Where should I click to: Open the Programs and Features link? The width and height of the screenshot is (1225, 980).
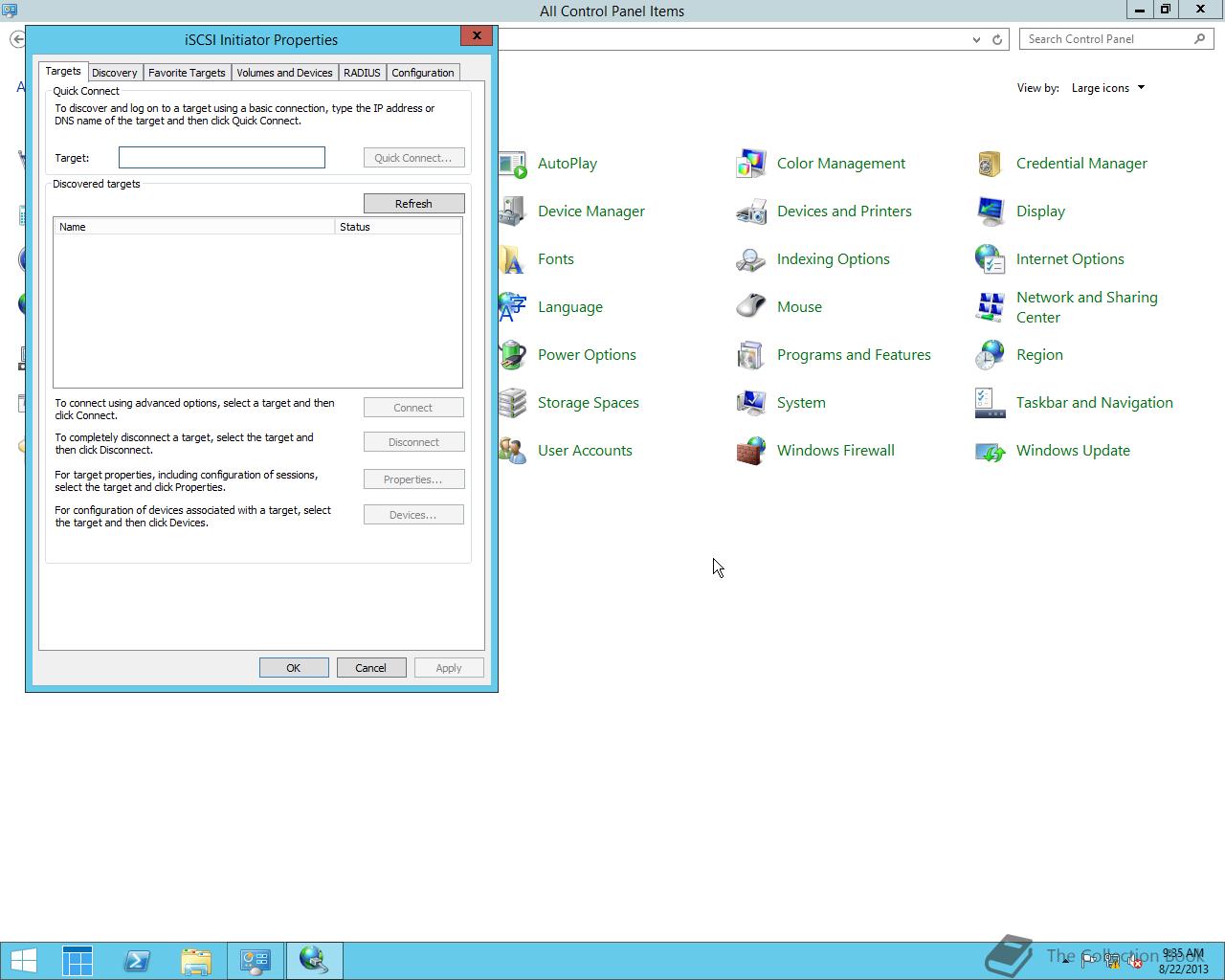(854, 355)
